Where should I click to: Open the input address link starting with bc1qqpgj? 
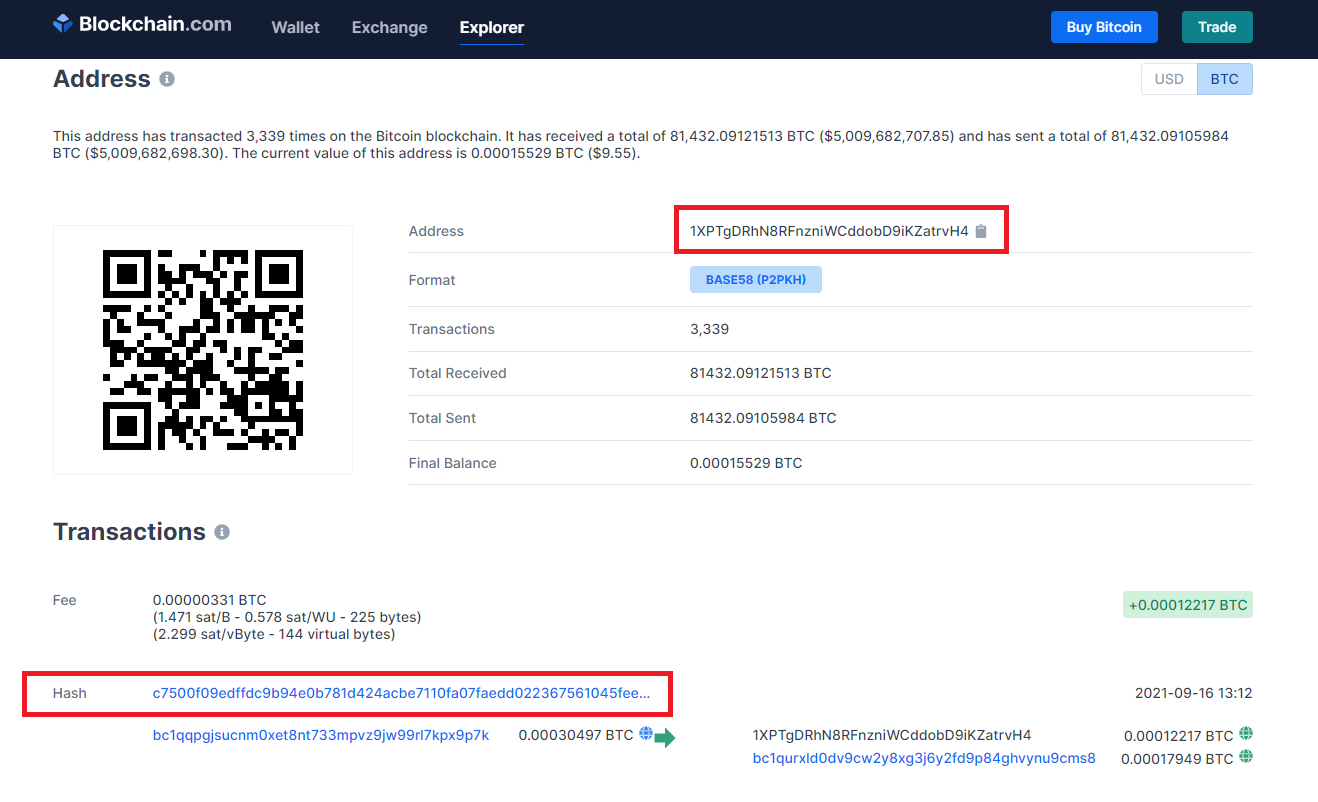point(320,735)
